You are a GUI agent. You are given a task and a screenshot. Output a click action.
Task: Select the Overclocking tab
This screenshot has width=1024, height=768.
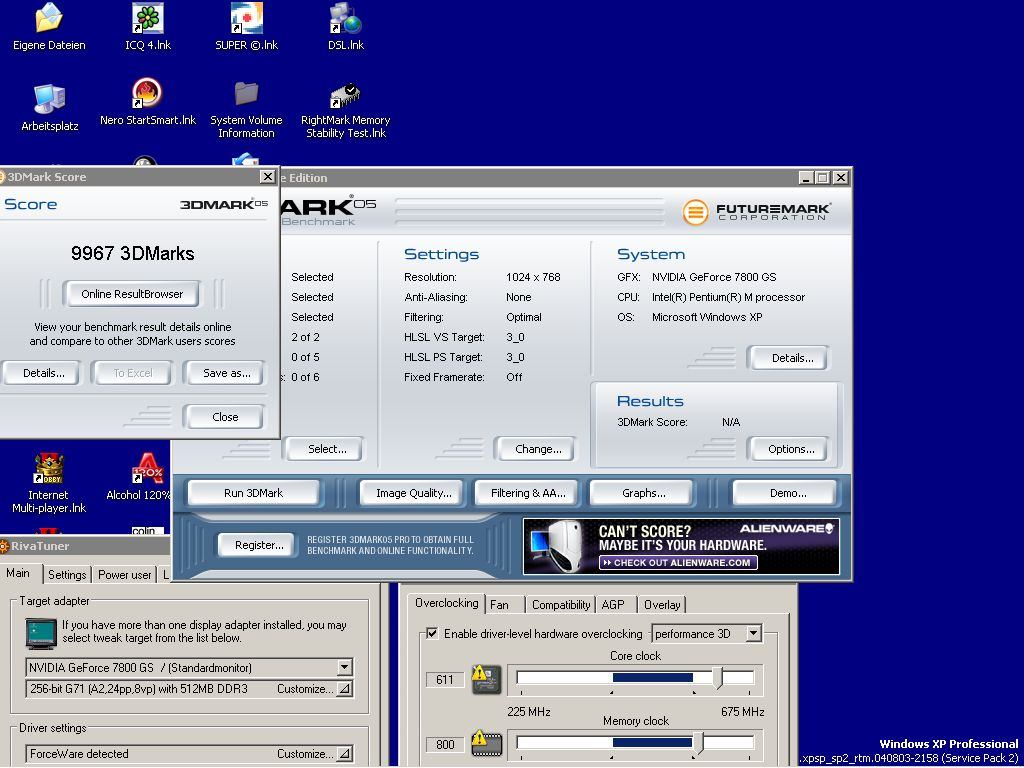tap(447, 603)
